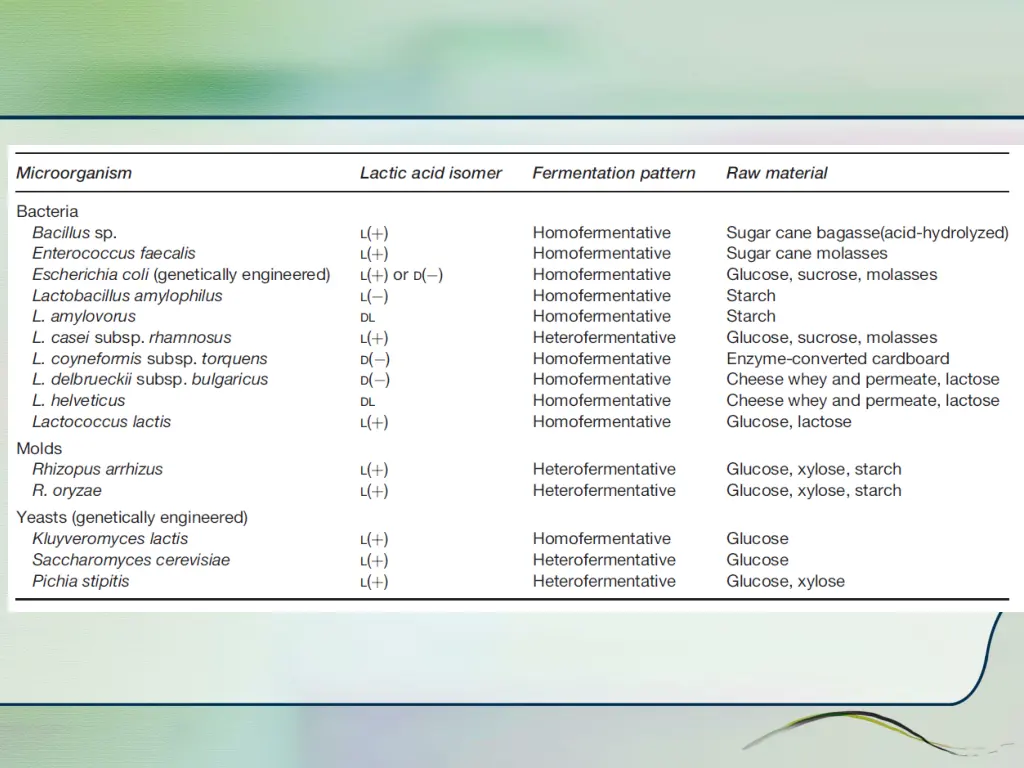Select the "Yeasts (genetically engineered)" group heading

pos(132,518)
